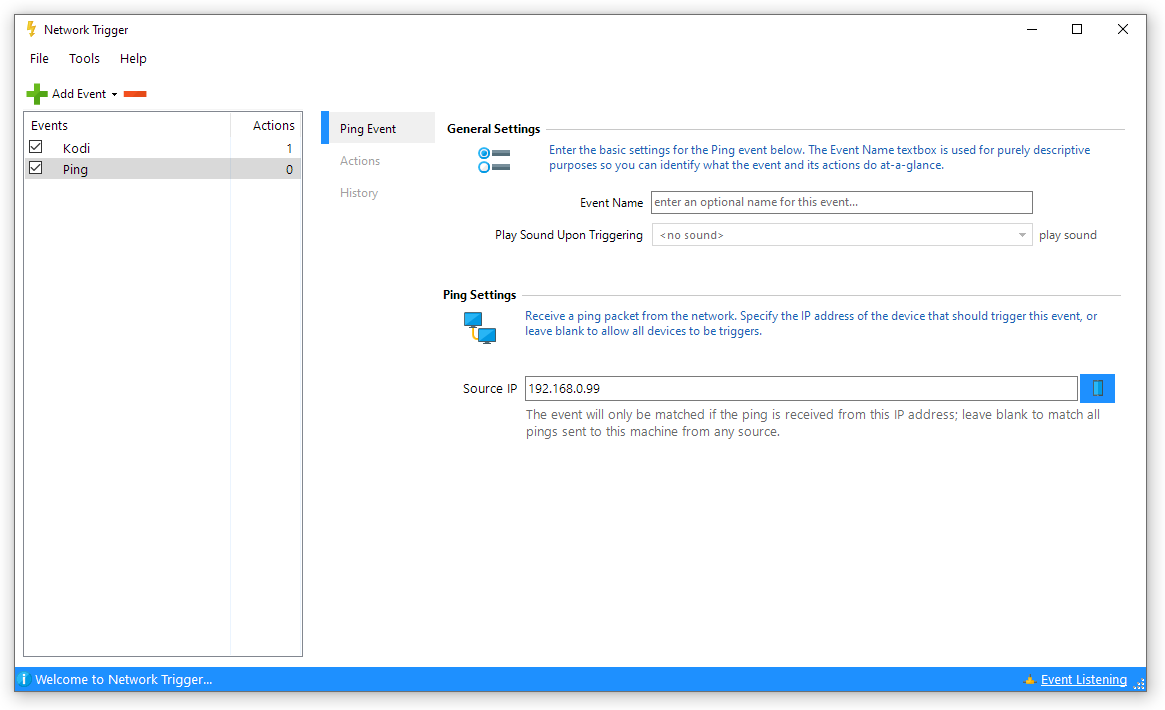Click the Event Listening link
The image size is (1165, 710).
click(1083, 680)
